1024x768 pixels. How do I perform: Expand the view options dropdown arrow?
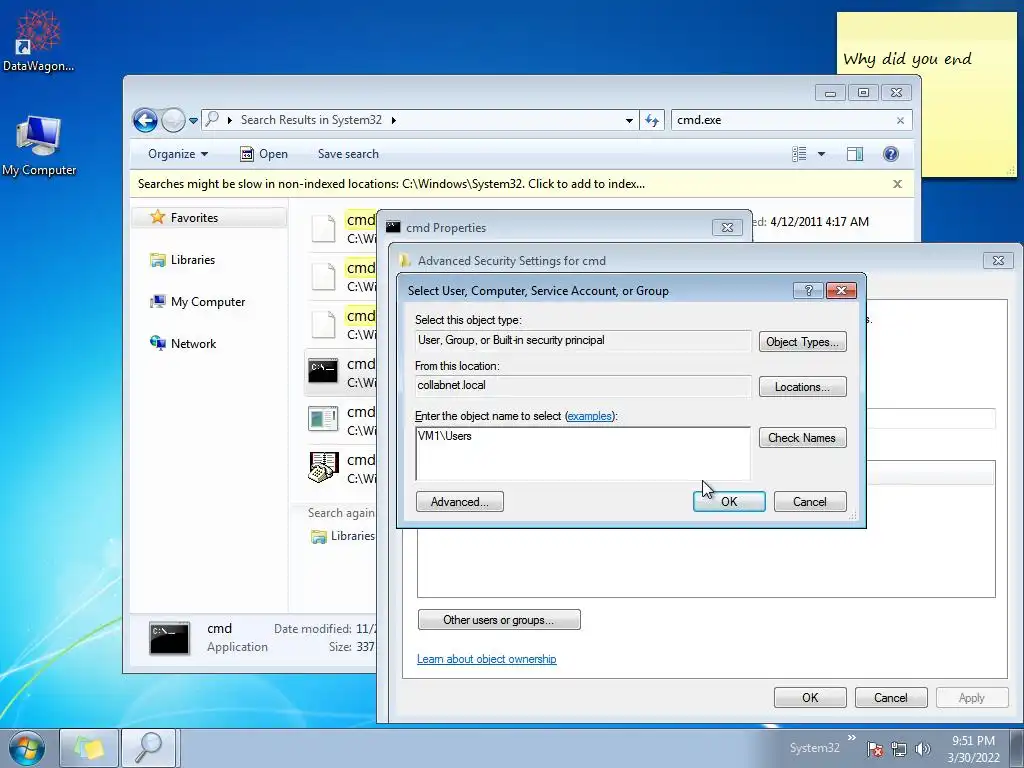coord(822,154)
